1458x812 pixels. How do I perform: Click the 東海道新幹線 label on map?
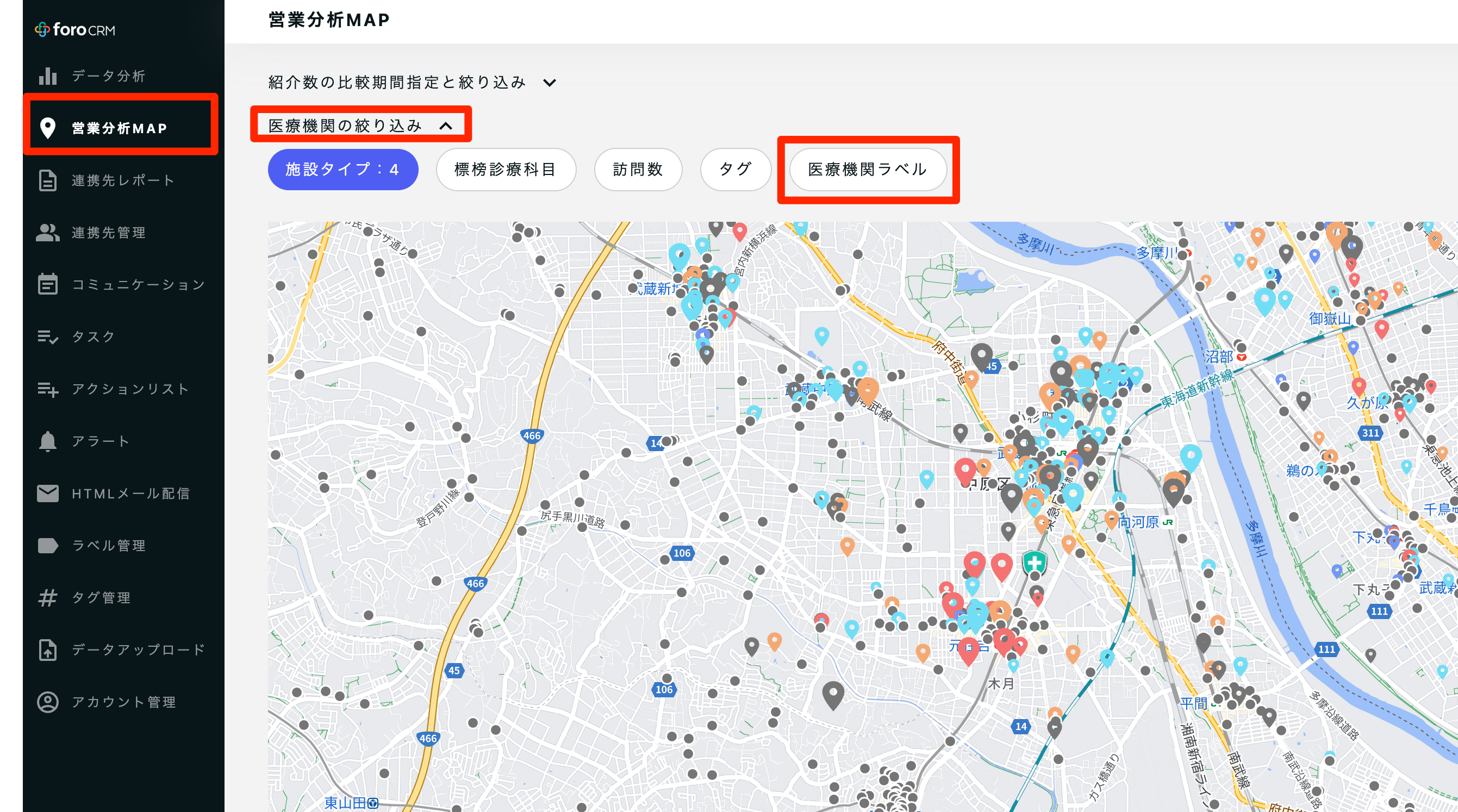[1196, 389]
